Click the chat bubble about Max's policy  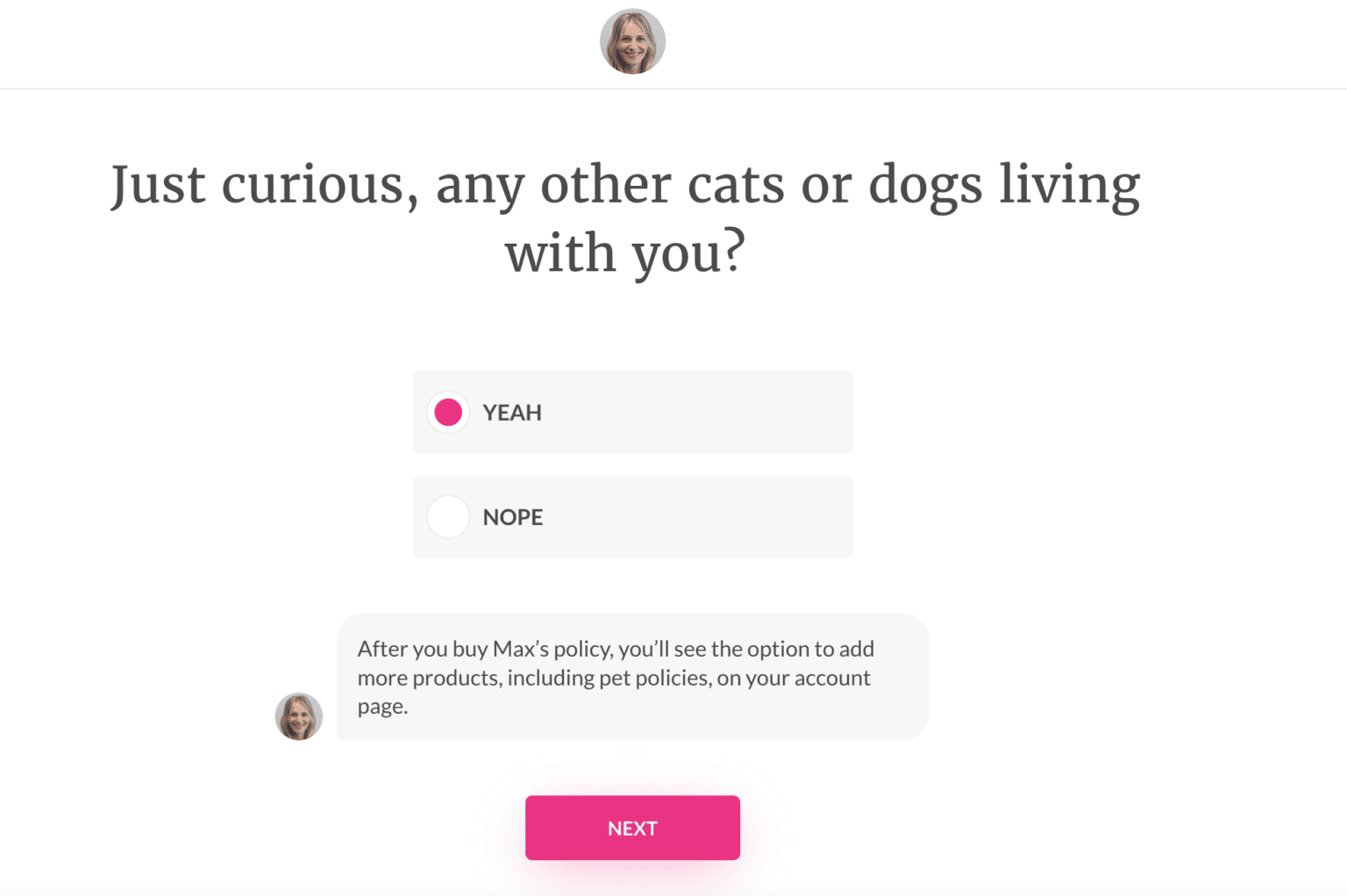pyautogui.click(x=631, y=677)
